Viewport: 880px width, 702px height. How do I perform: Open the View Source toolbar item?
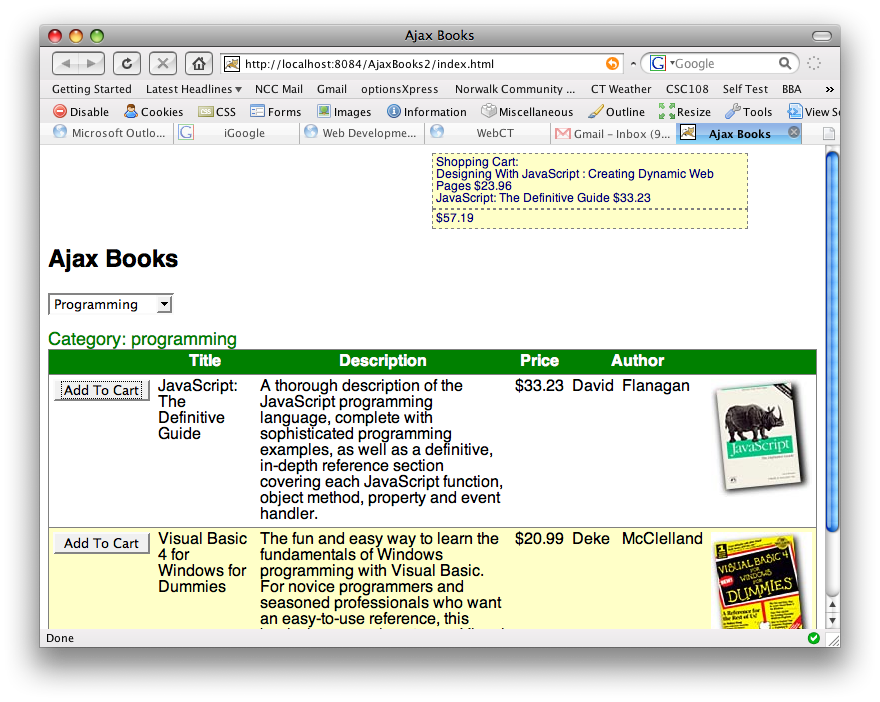pyautogui.click(x=813, y=112)
